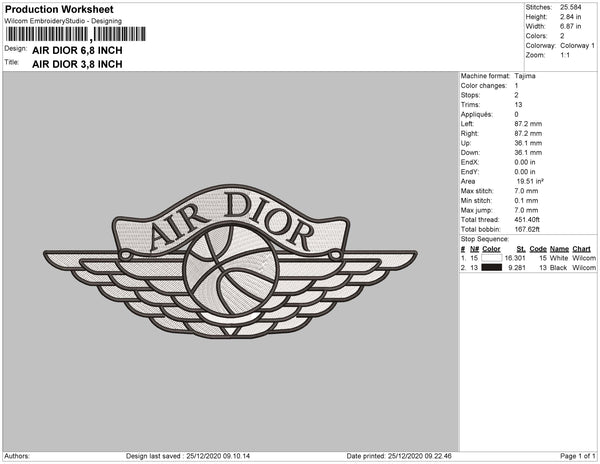The height and width of the screenshot is (464, 600).
Task: Click the Black thread name
Action: [558, 268]
